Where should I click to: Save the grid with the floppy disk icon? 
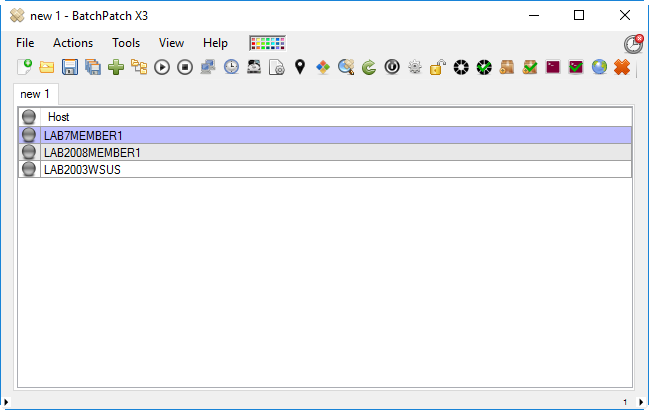(x=70, y=67)
